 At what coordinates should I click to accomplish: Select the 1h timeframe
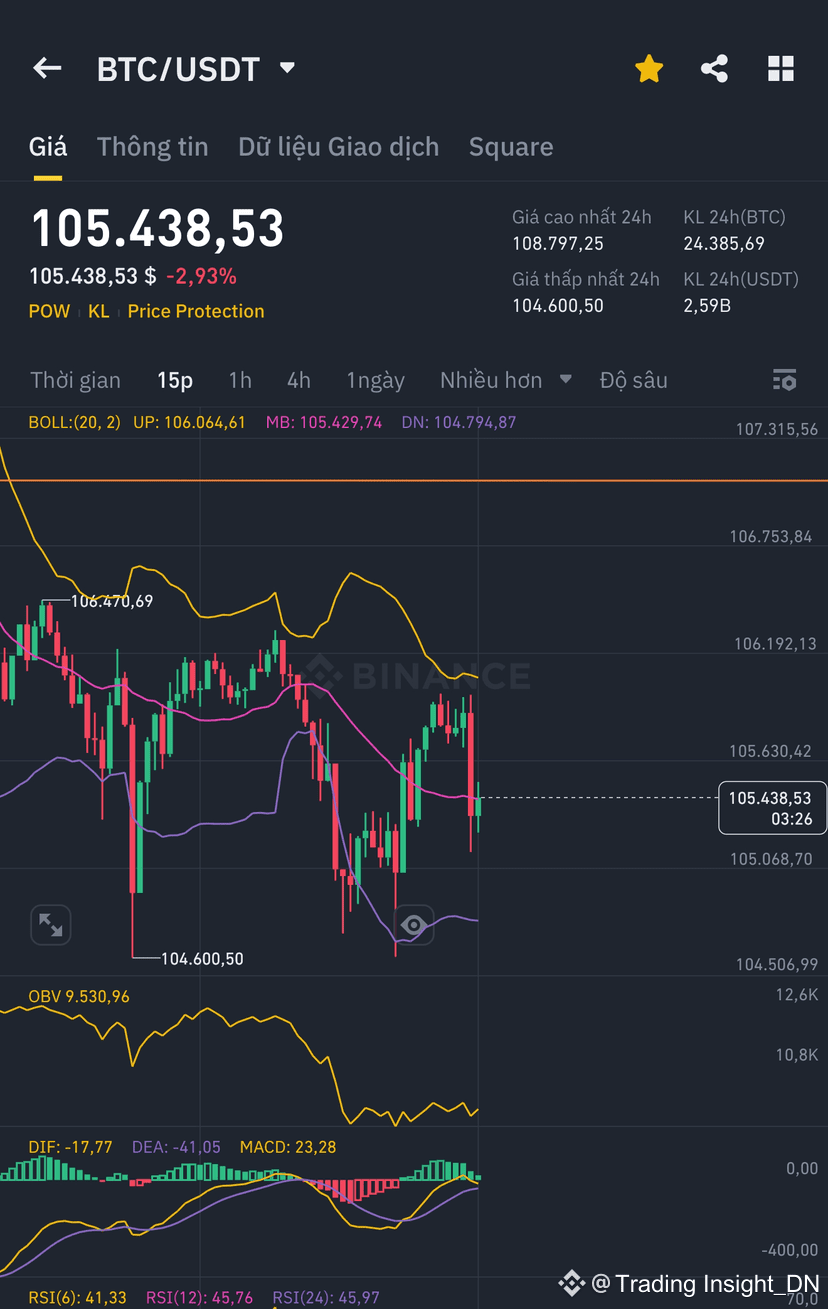click(x=240, y=380)
